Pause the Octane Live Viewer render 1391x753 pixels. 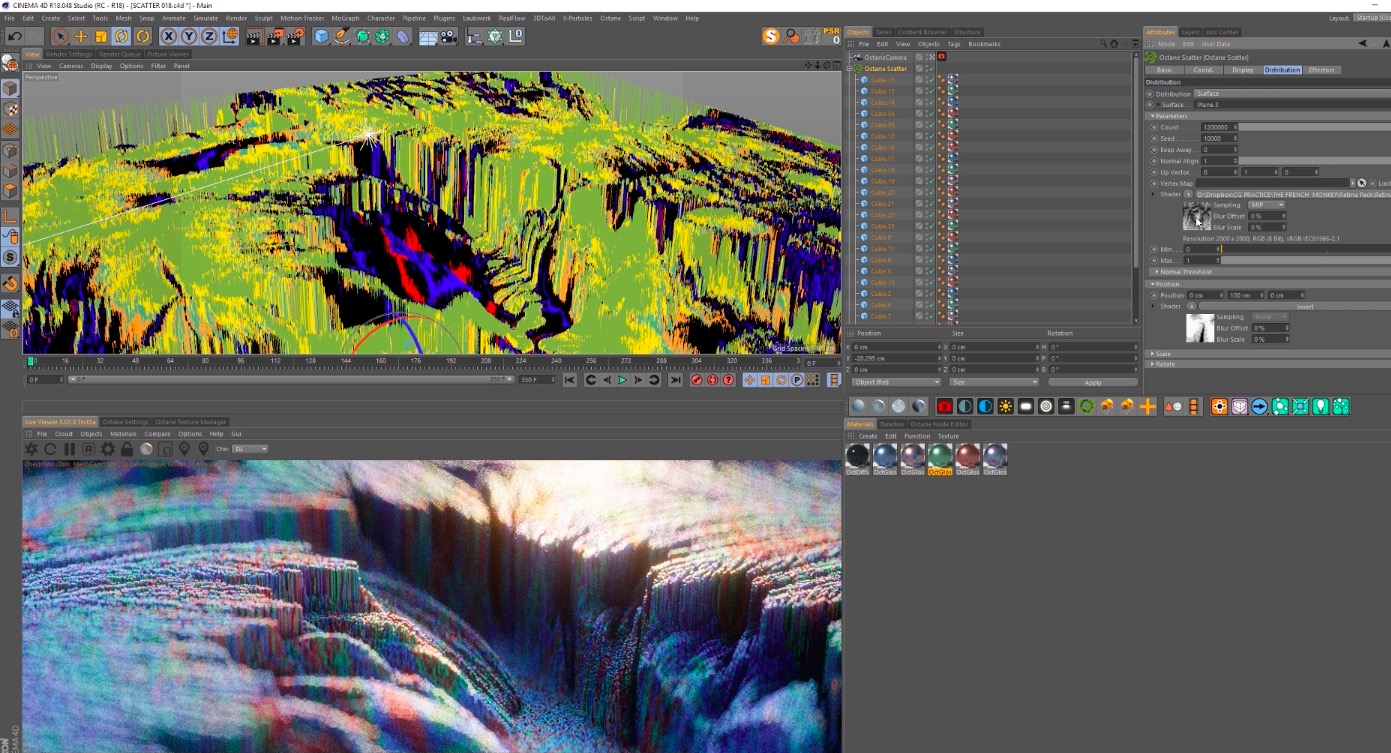point(72,448)
